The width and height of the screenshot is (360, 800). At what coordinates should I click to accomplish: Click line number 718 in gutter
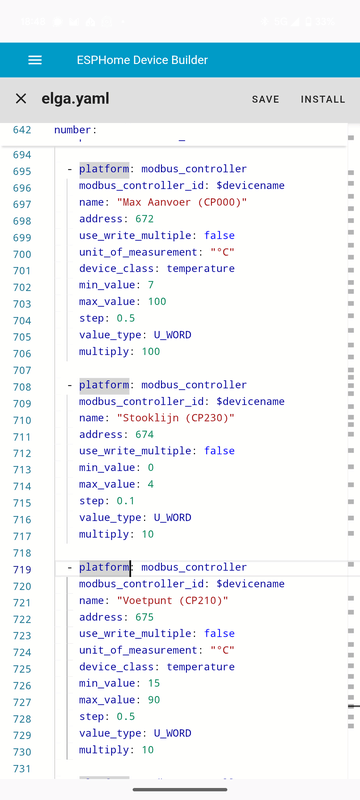point(22,553)
